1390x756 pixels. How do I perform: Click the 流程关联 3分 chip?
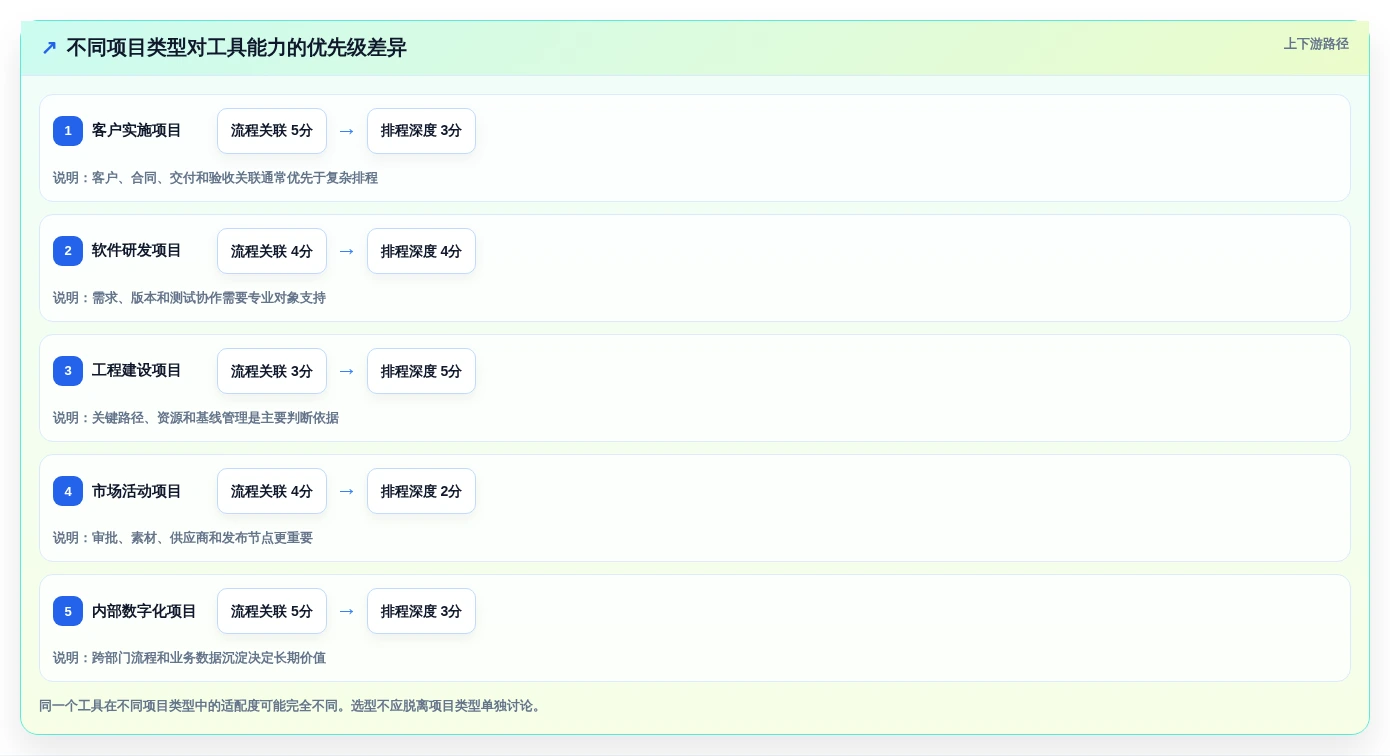coord(272,371)
